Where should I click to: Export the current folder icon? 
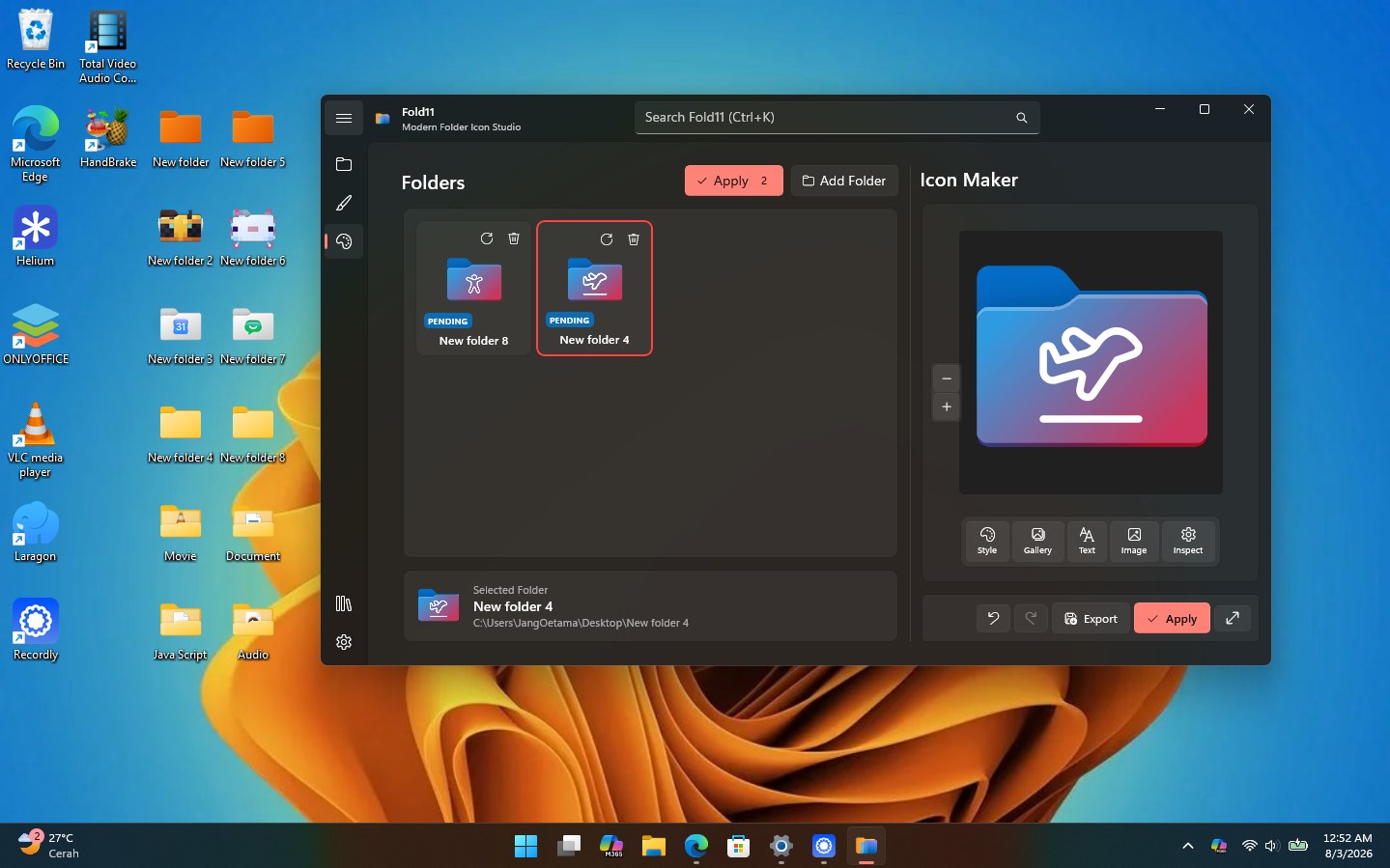point(1091,618)
